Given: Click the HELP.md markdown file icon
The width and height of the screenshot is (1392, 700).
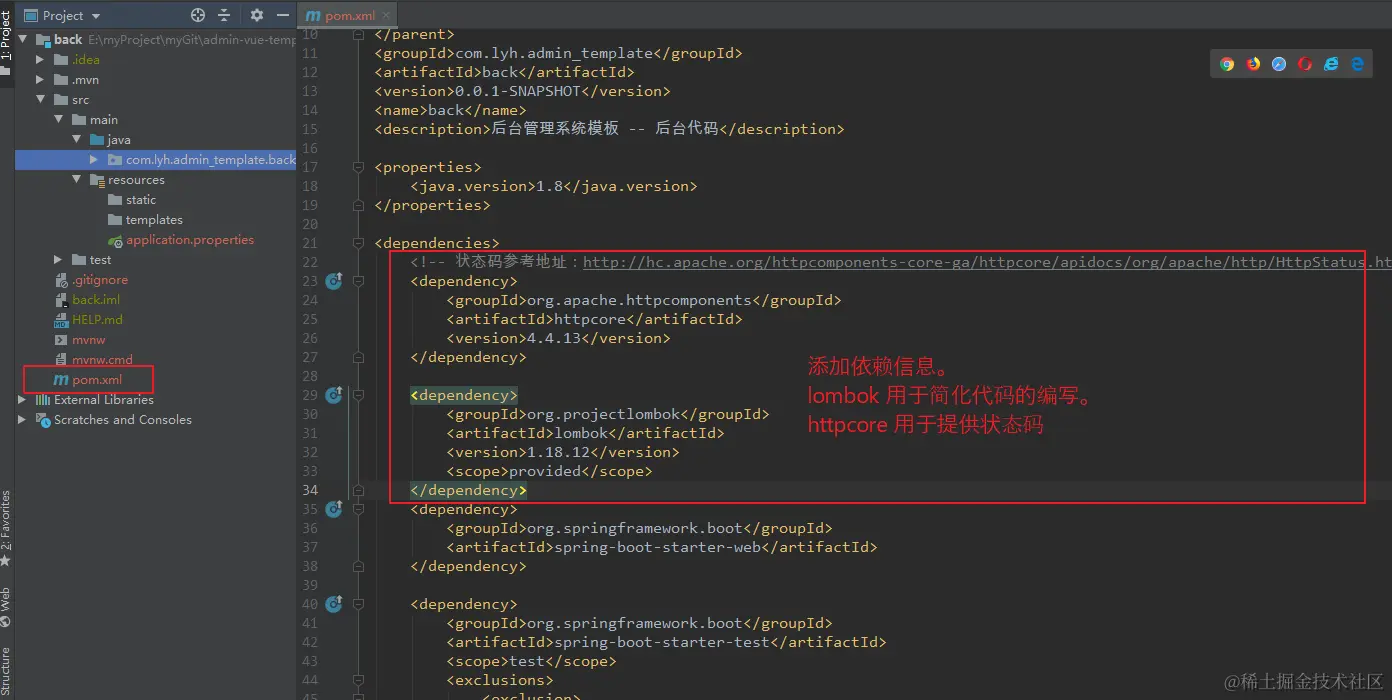Looking at the screenshot, I should click(61, 320).
